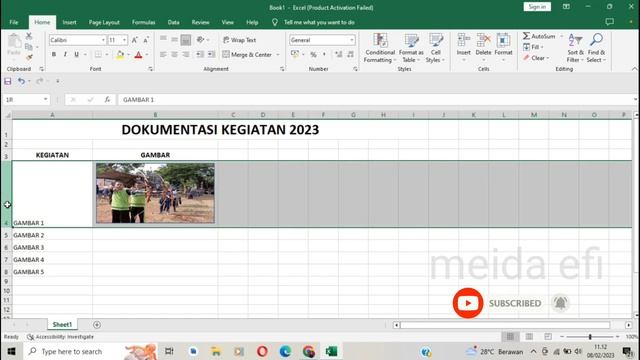Open Conditional Formatting menu
This screenshot has height=360, width=640.
tap(380, 48)
